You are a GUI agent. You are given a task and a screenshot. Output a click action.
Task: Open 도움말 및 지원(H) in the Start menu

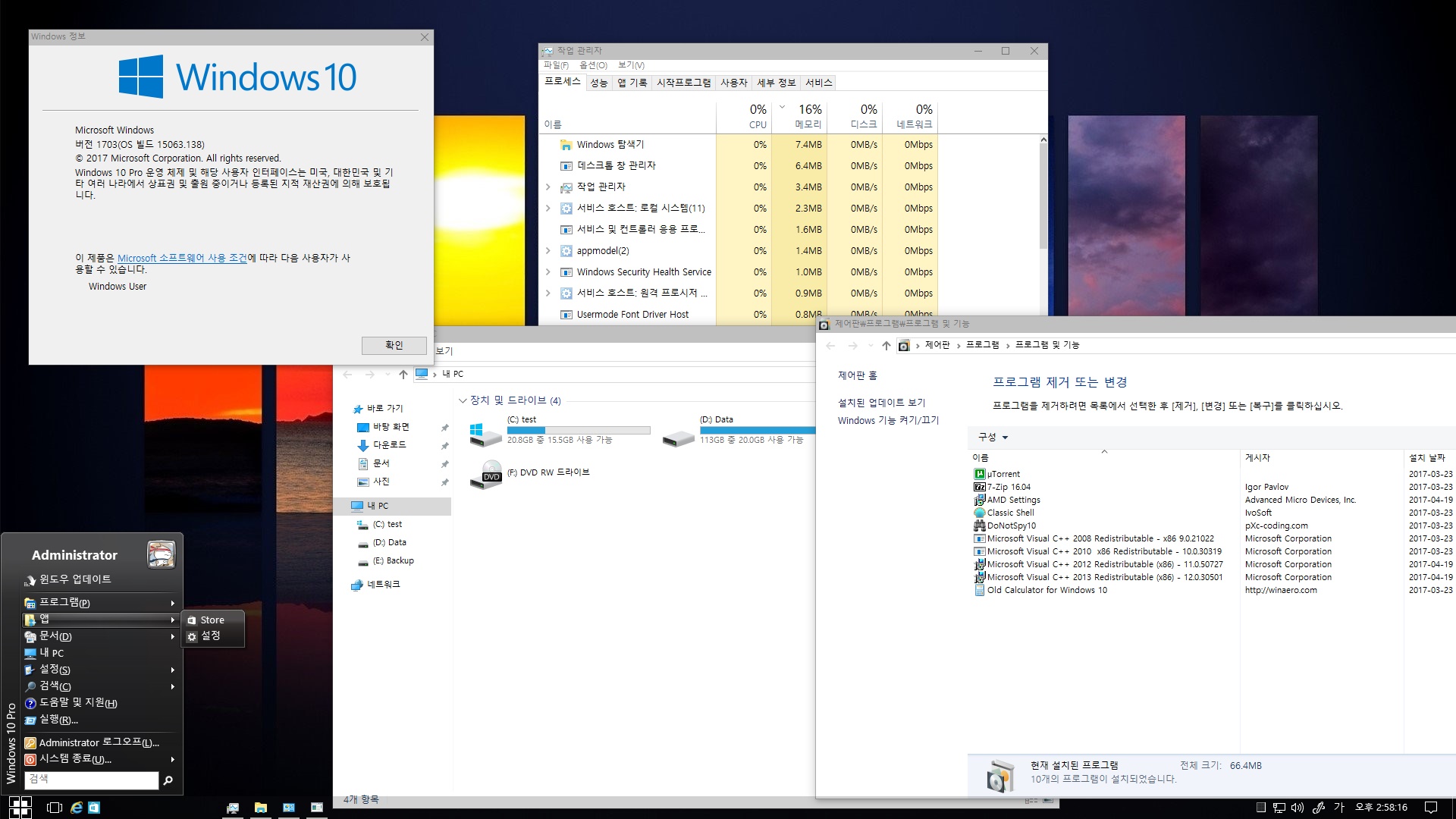[x=99, y=703]
